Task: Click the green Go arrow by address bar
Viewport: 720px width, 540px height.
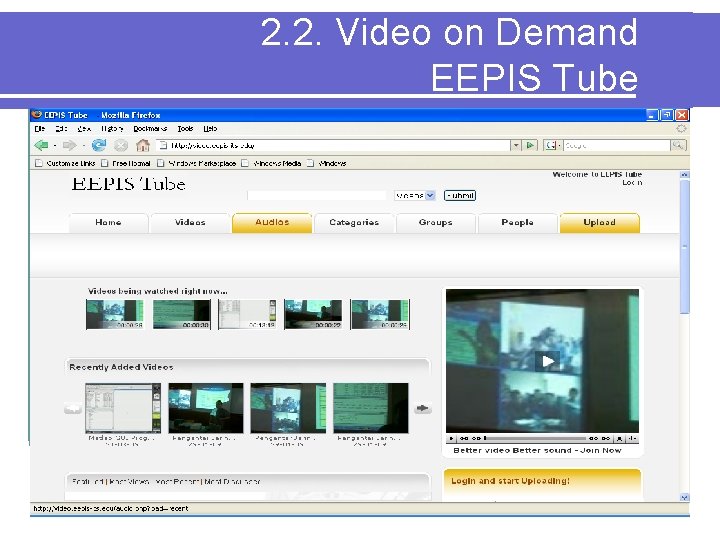Action: point(530,146)
